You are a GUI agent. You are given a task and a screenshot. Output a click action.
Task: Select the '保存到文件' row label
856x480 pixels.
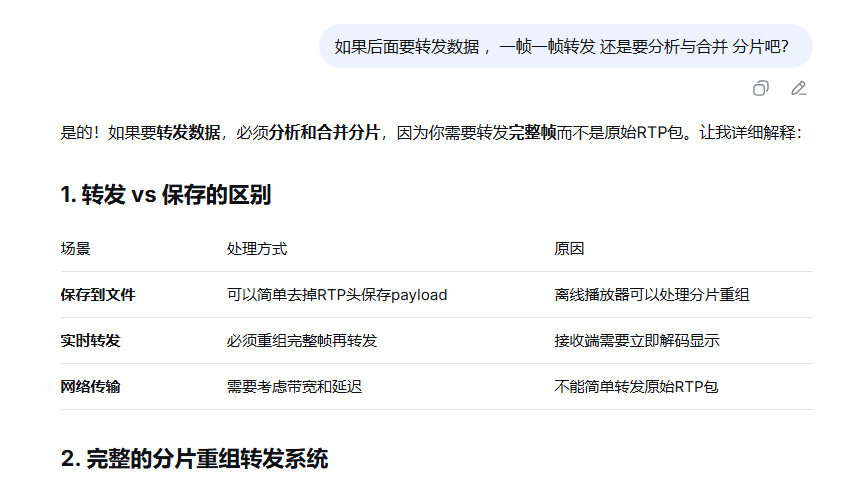98,295
